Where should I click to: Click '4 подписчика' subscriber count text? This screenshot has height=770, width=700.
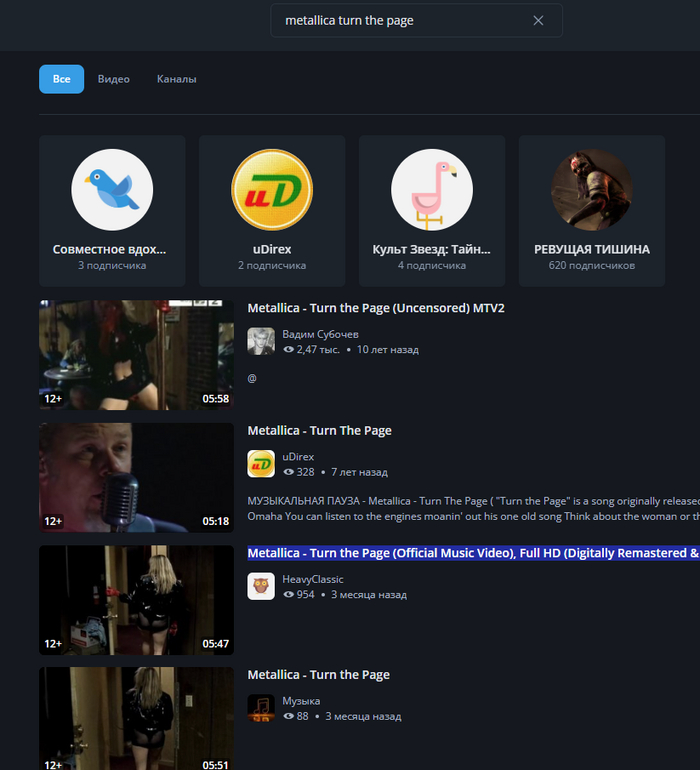(432, 266)
